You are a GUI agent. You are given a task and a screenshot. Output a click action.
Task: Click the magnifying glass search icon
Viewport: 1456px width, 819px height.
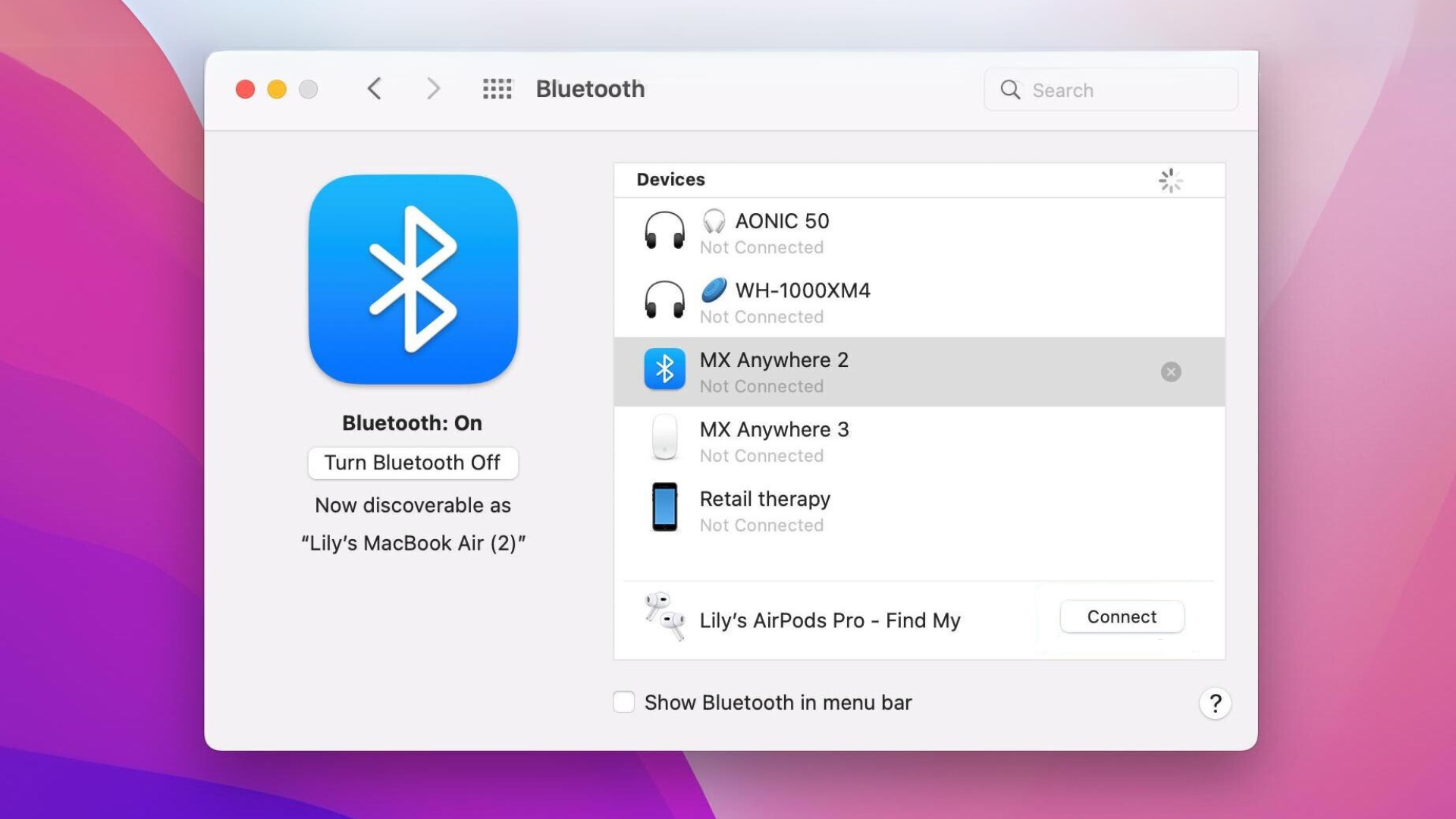[x=1010, y=89]
